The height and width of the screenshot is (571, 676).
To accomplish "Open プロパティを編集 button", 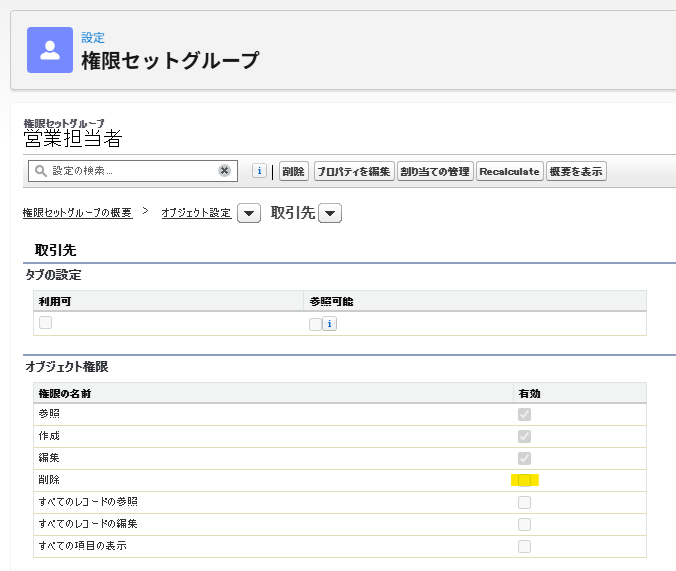I will (x=354, y=171).
